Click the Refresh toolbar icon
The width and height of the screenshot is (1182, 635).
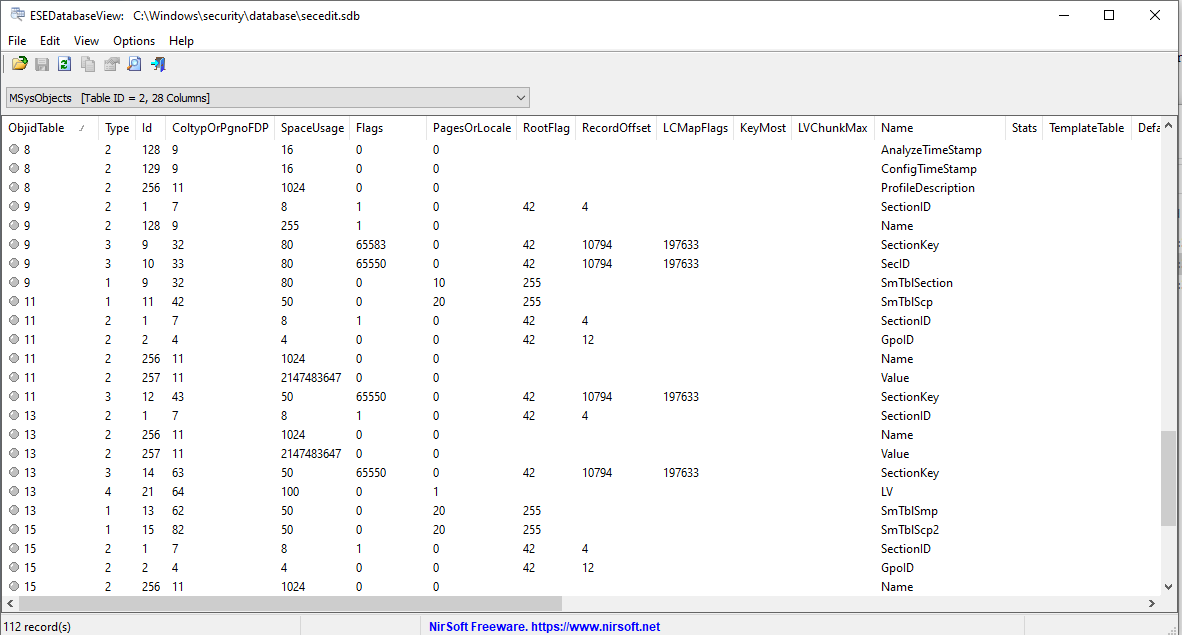[65, 64]
